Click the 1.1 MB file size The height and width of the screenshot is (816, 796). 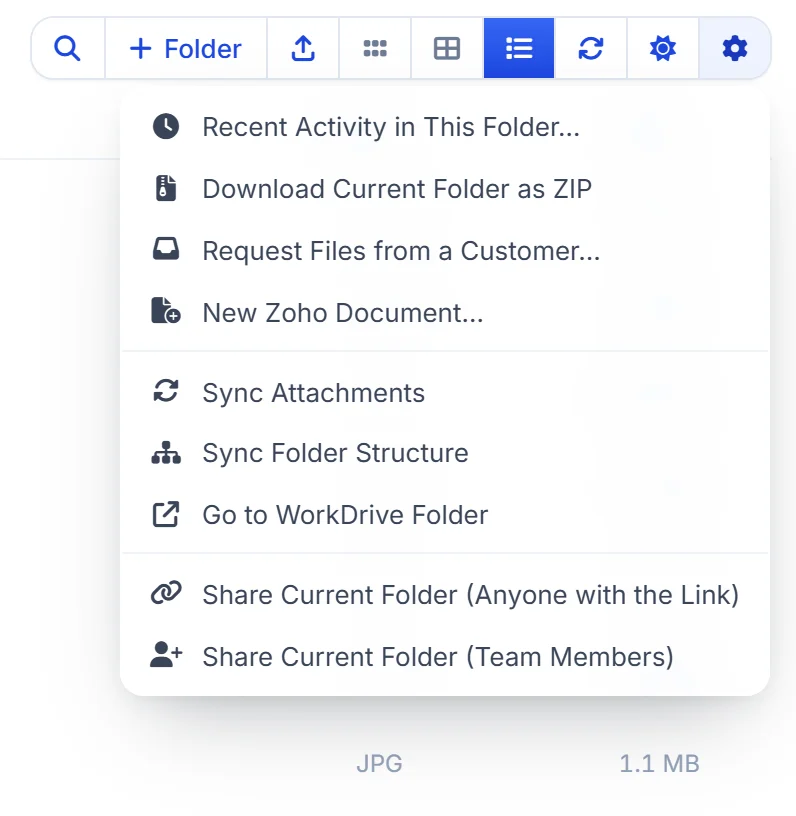(659, 764)
